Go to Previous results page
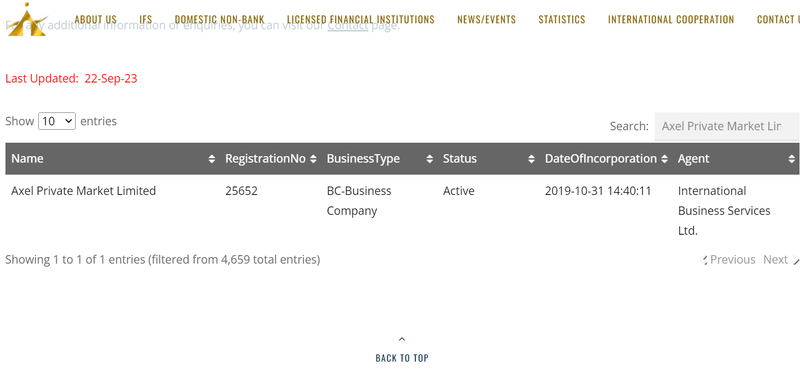Viewport: 800px width, 374px height. (729, 260)
